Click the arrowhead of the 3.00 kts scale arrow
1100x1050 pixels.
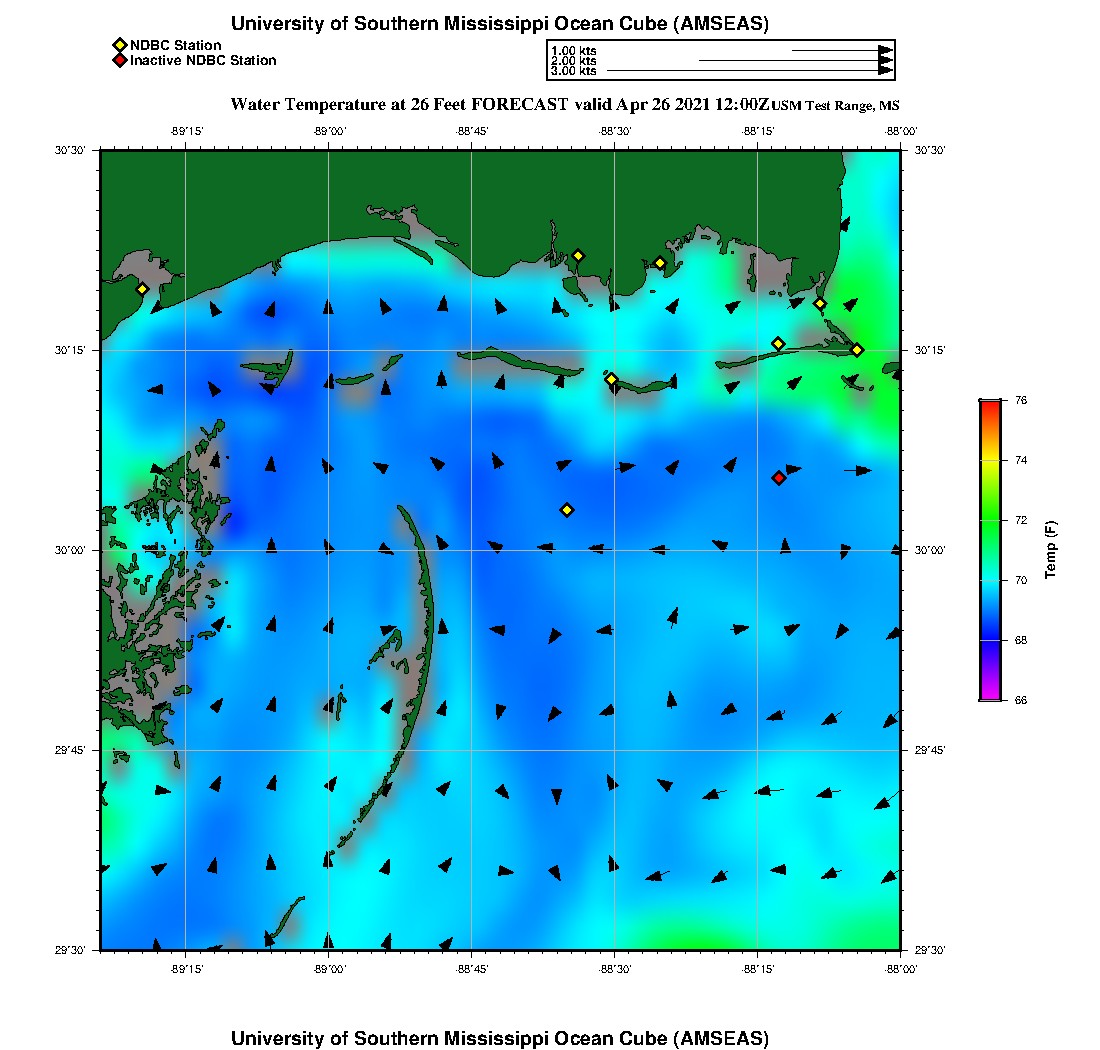tap(885, 71)
